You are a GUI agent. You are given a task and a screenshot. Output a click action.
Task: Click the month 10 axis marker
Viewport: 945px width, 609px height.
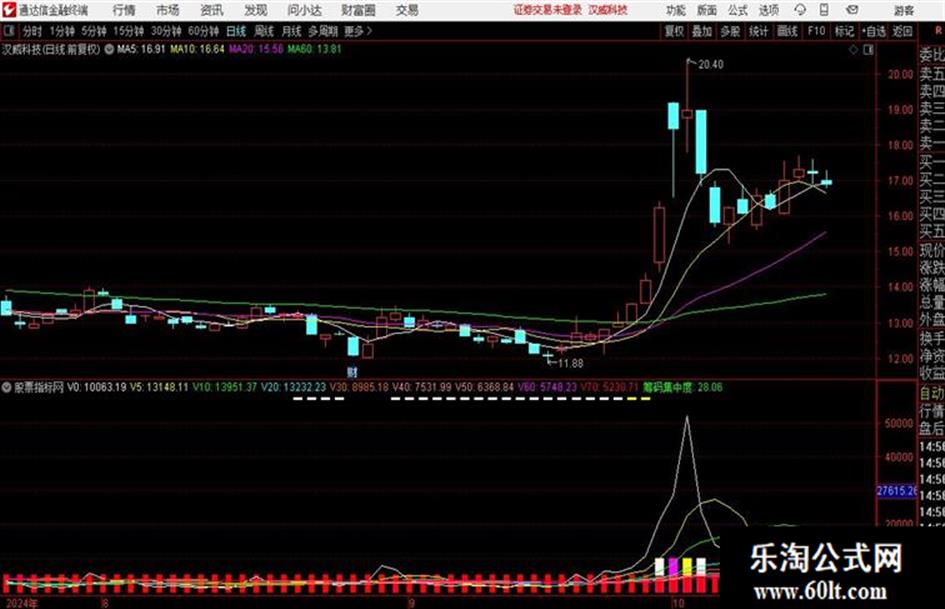677,603
